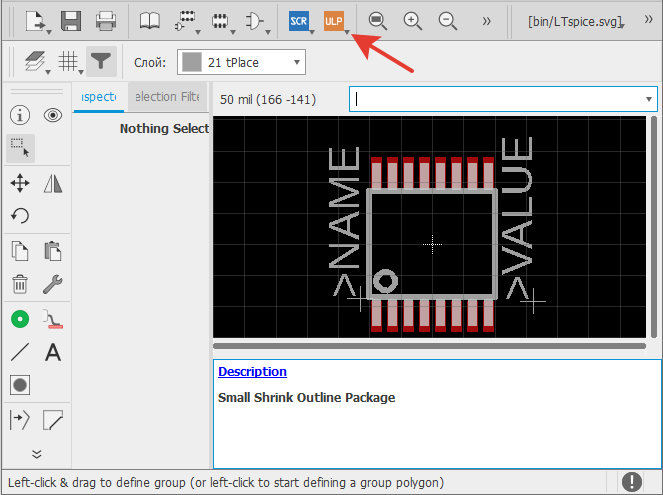Open the SCR dropdown arrow
Viewport: 663px width, 495px height.
(312, 32)
